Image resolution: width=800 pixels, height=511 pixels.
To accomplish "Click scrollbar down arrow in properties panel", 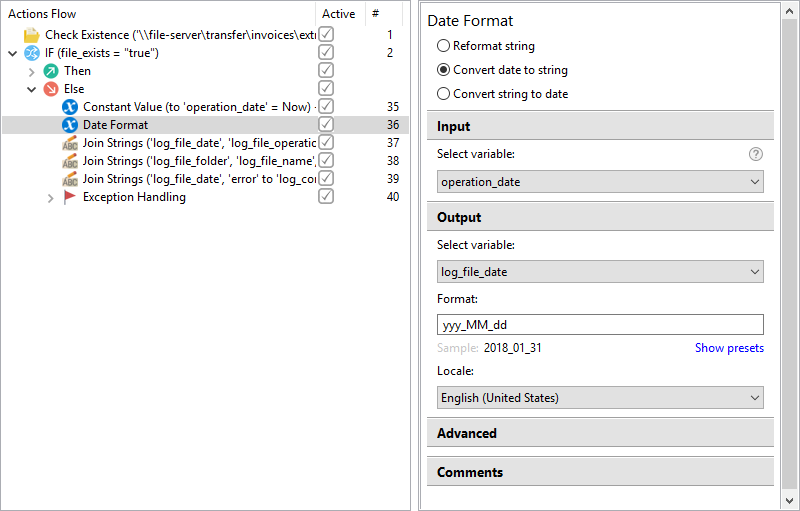I will tap(789, 500).
